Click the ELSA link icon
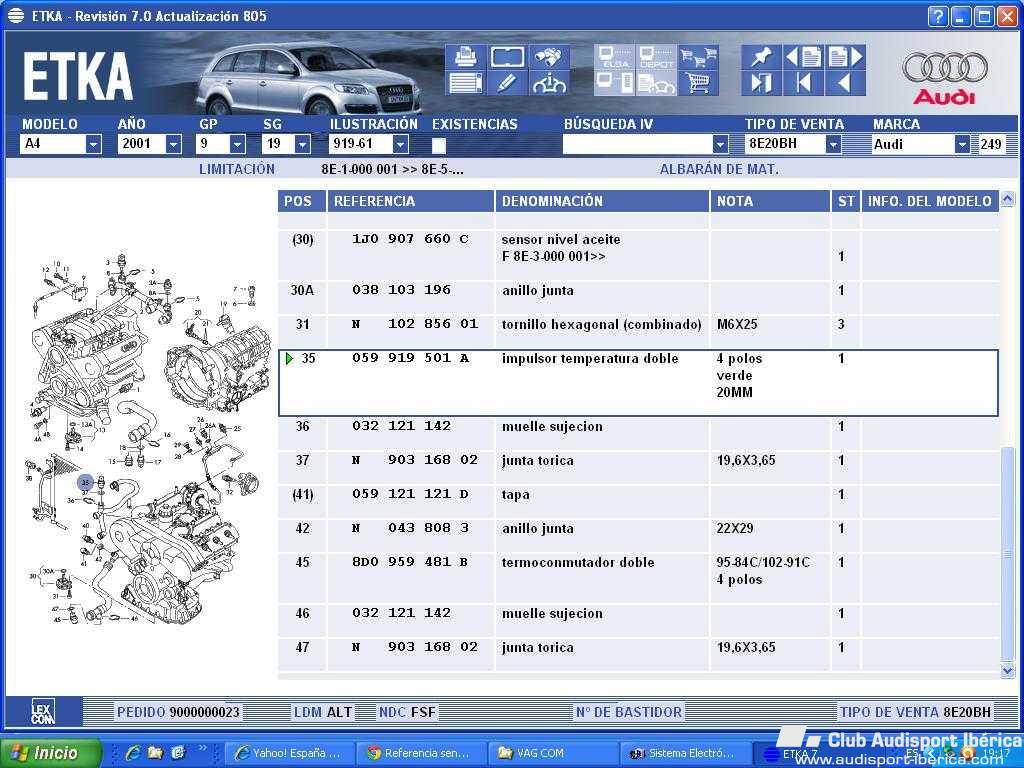 tap(615, 57)
